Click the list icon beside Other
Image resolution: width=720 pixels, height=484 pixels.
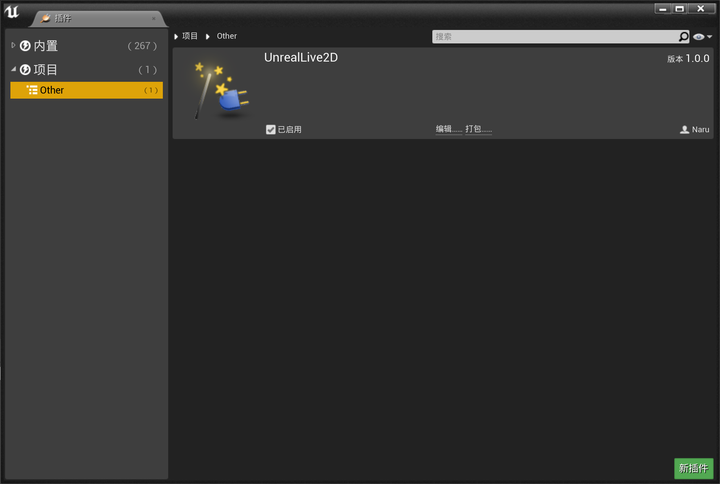click(x=32, y=90)
